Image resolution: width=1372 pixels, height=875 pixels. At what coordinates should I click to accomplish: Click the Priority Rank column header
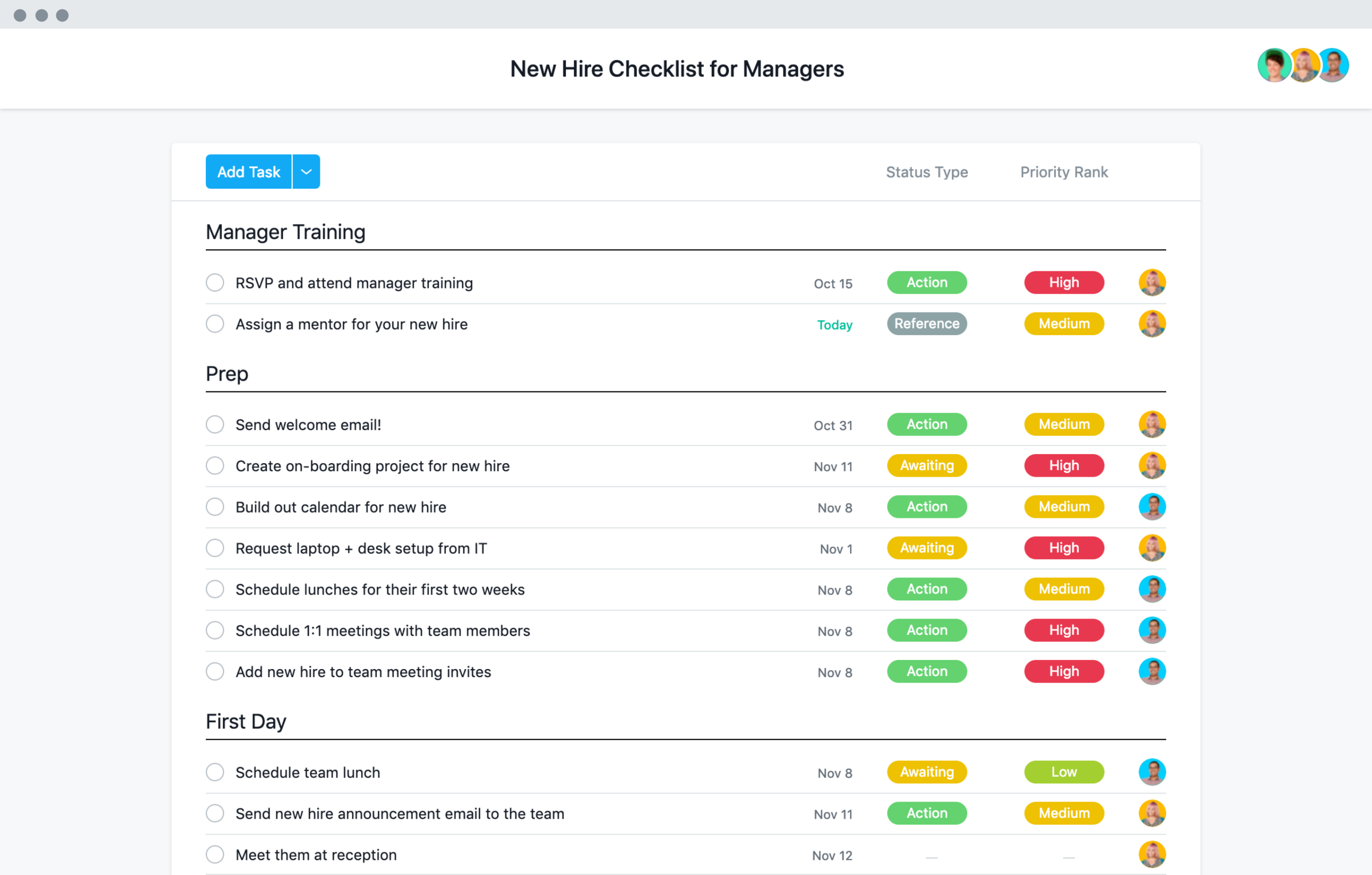1063,172
